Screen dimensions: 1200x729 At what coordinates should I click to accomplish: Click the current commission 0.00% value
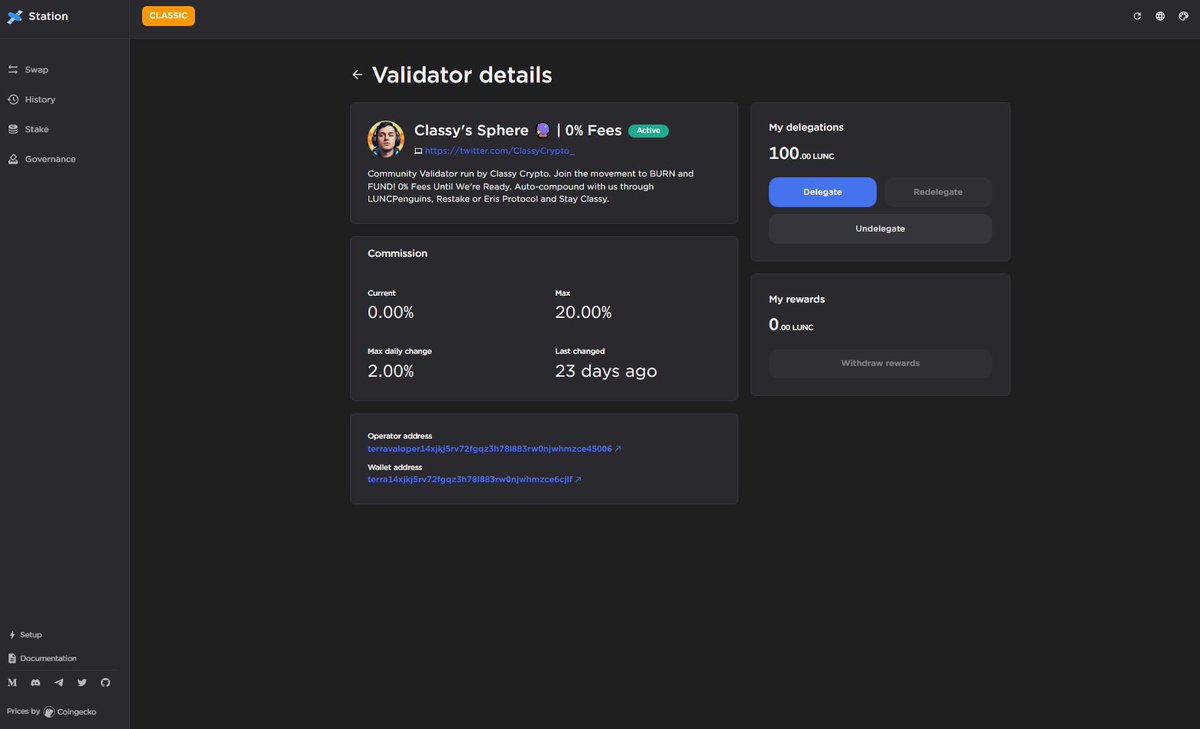(391, 313)
